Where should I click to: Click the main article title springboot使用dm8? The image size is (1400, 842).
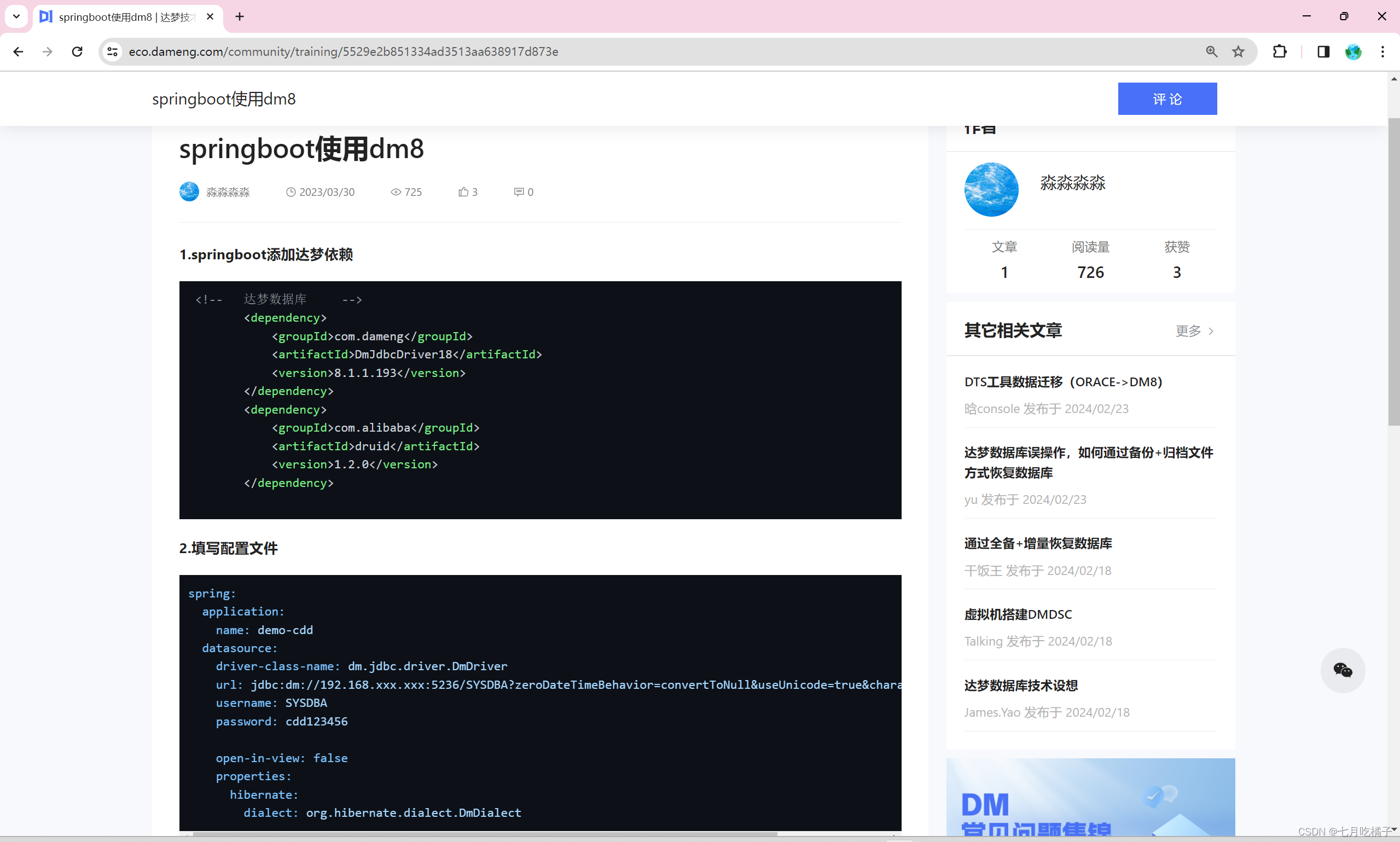(301, 149)
